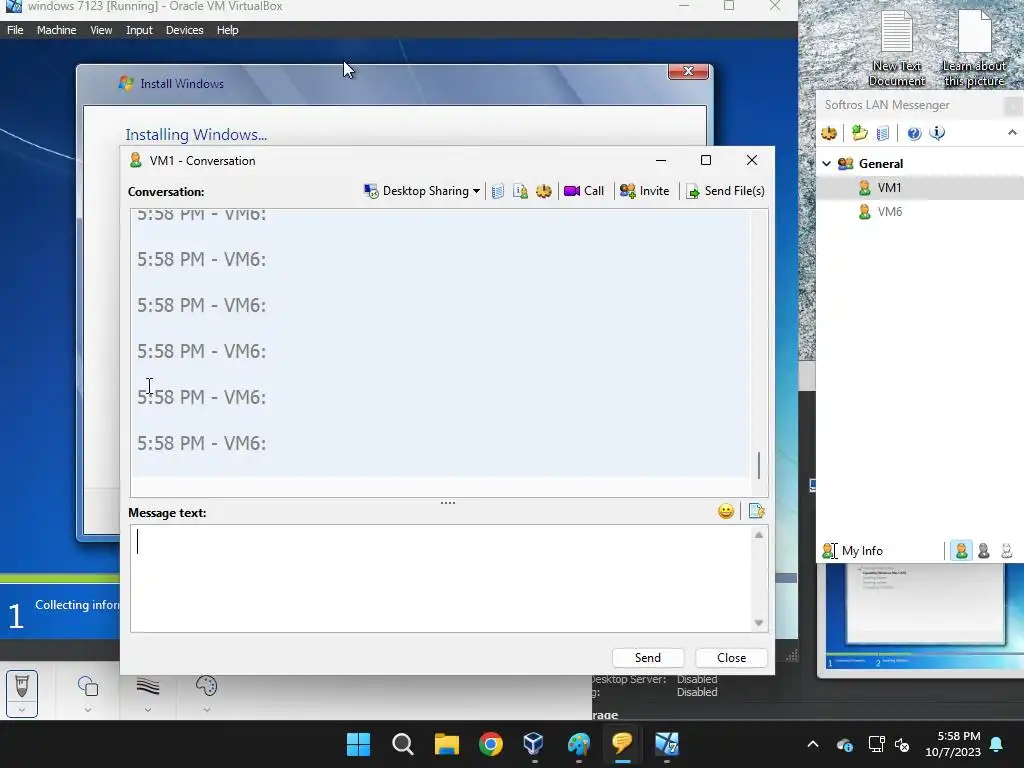The image size is (1024, 768).
Task: Open Paint palette icon on taskbar
Action: point(578,744)
